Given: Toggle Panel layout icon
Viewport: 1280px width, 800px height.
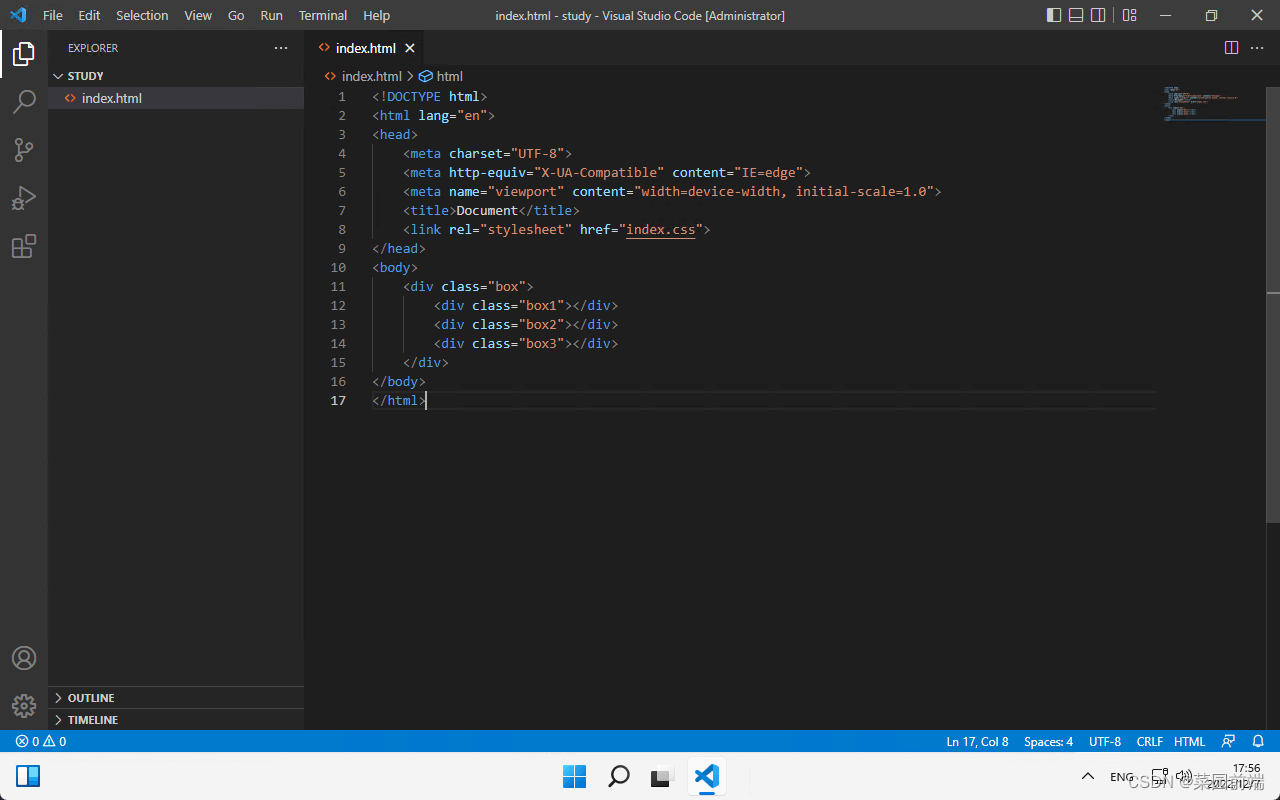Looking at the screenshot, I should (1076, 15).
